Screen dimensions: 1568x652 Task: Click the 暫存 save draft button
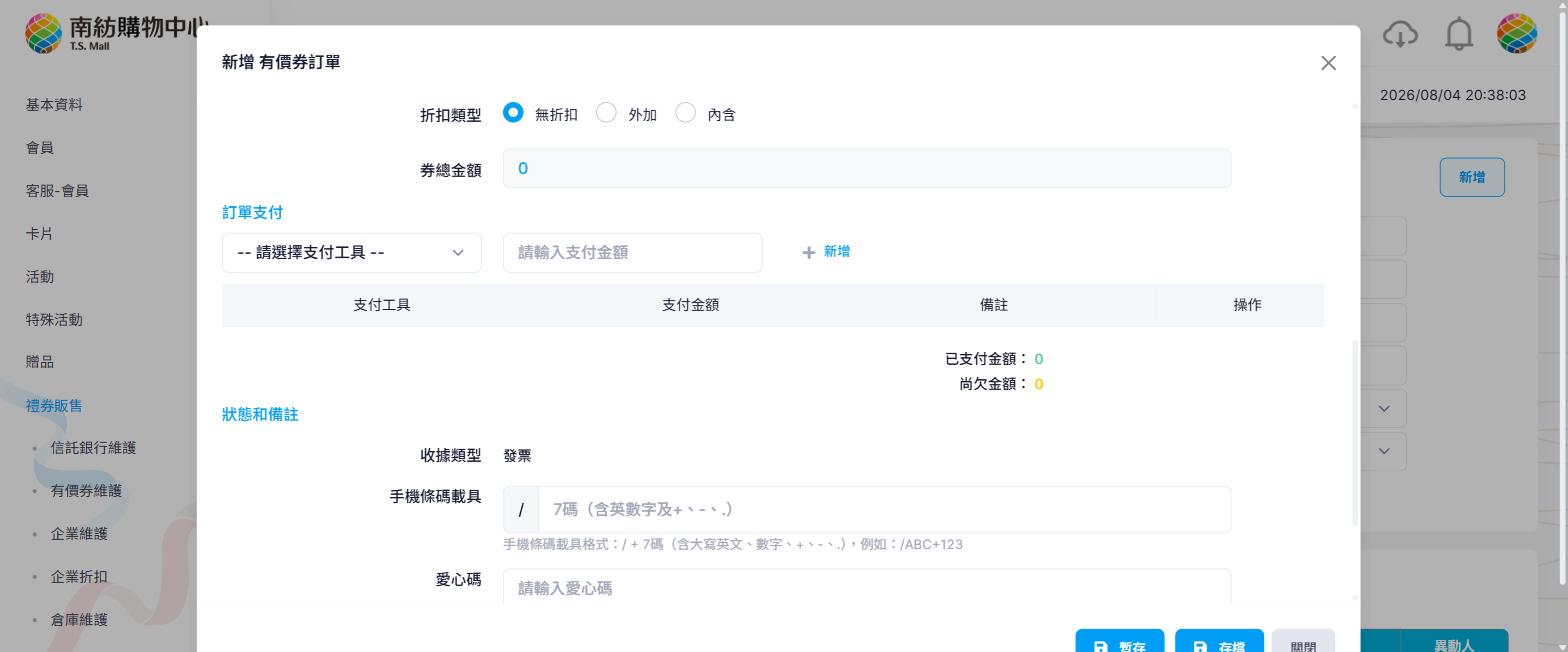tap(1120, 643)
